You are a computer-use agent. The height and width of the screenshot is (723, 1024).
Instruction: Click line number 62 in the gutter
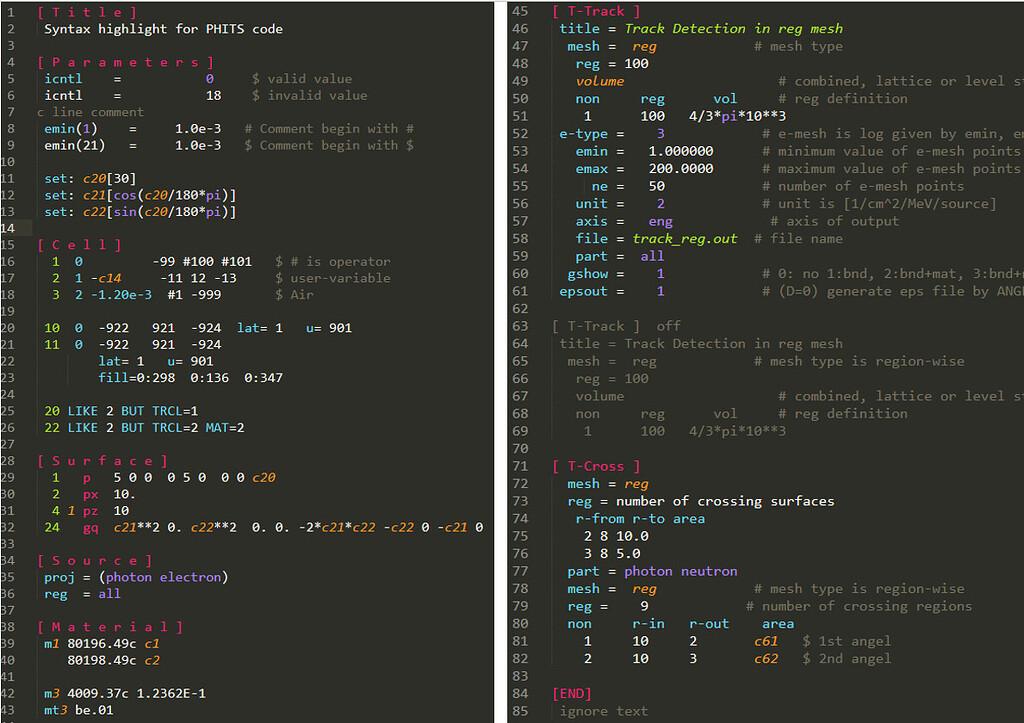point(520,309)
